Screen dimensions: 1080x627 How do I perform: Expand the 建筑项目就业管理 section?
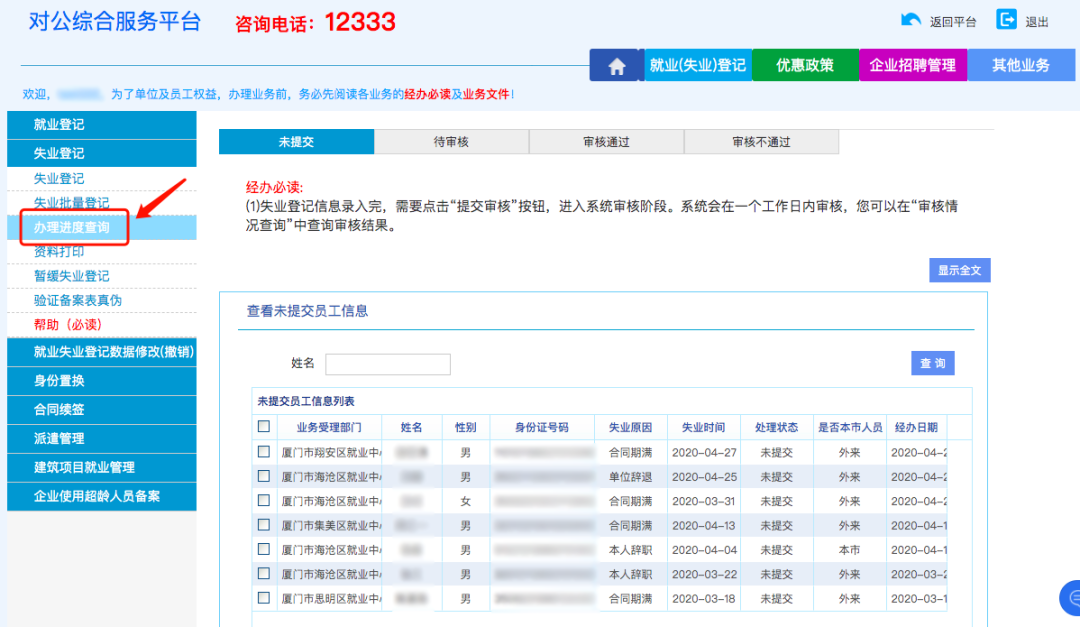[101, 467]
